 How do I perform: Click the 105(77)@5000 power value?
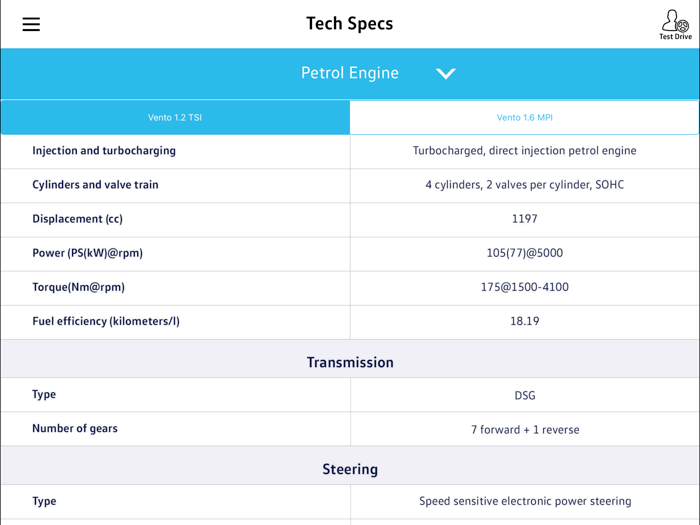coord(525,253)
